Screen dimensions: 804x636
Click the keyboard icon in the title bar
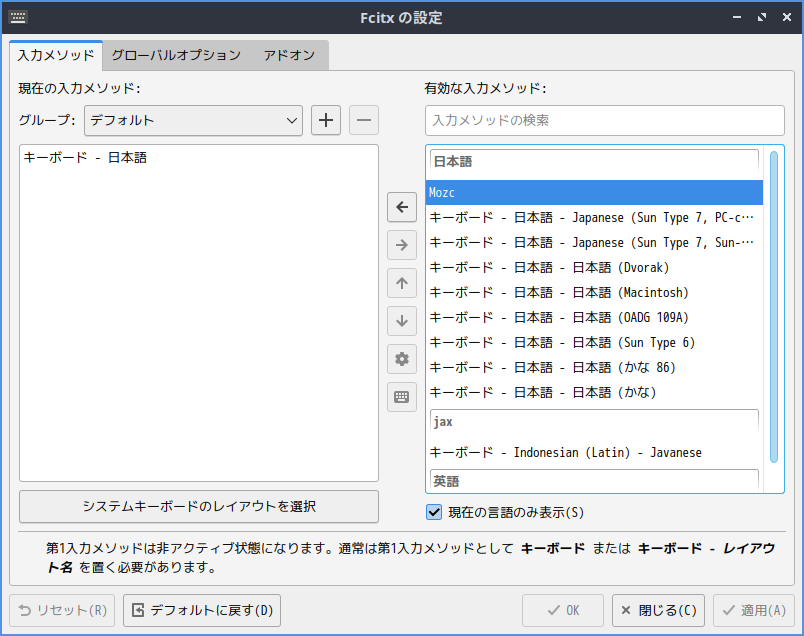18,17
